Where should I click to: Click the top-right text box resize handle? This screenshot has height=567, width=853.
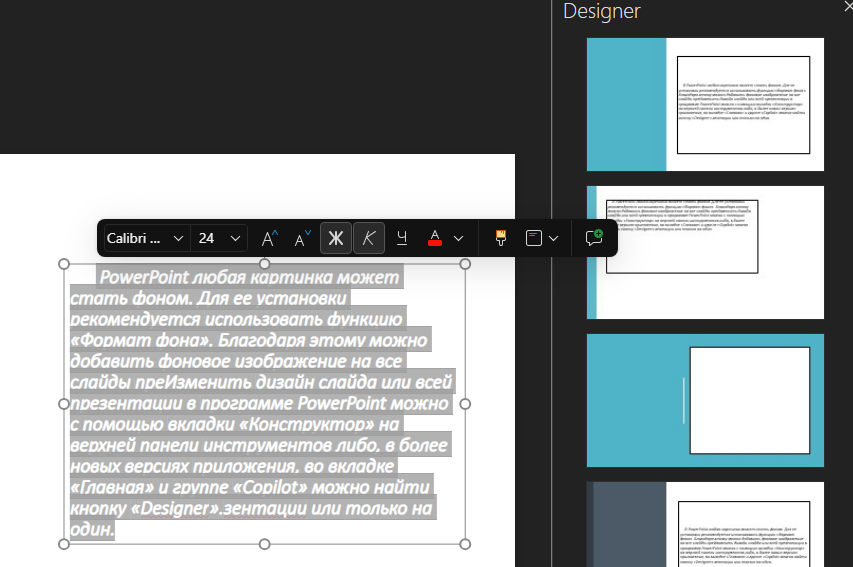coord(464,265)
